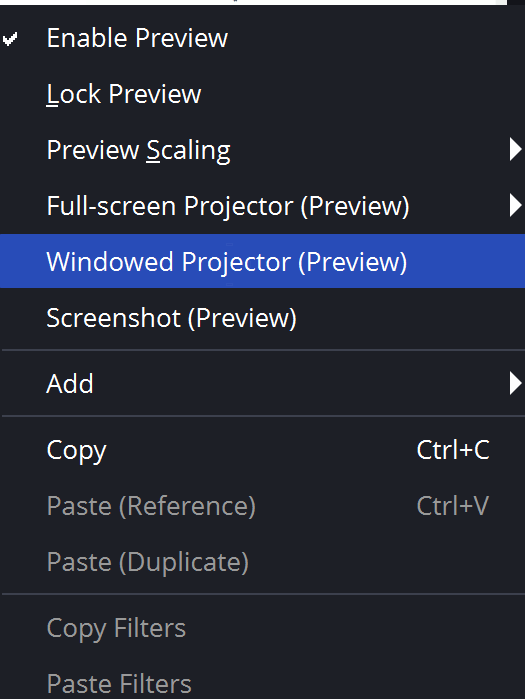Screen dimensions: 525x699
Task: Disable the Enable Preview option
Action: 262,38
